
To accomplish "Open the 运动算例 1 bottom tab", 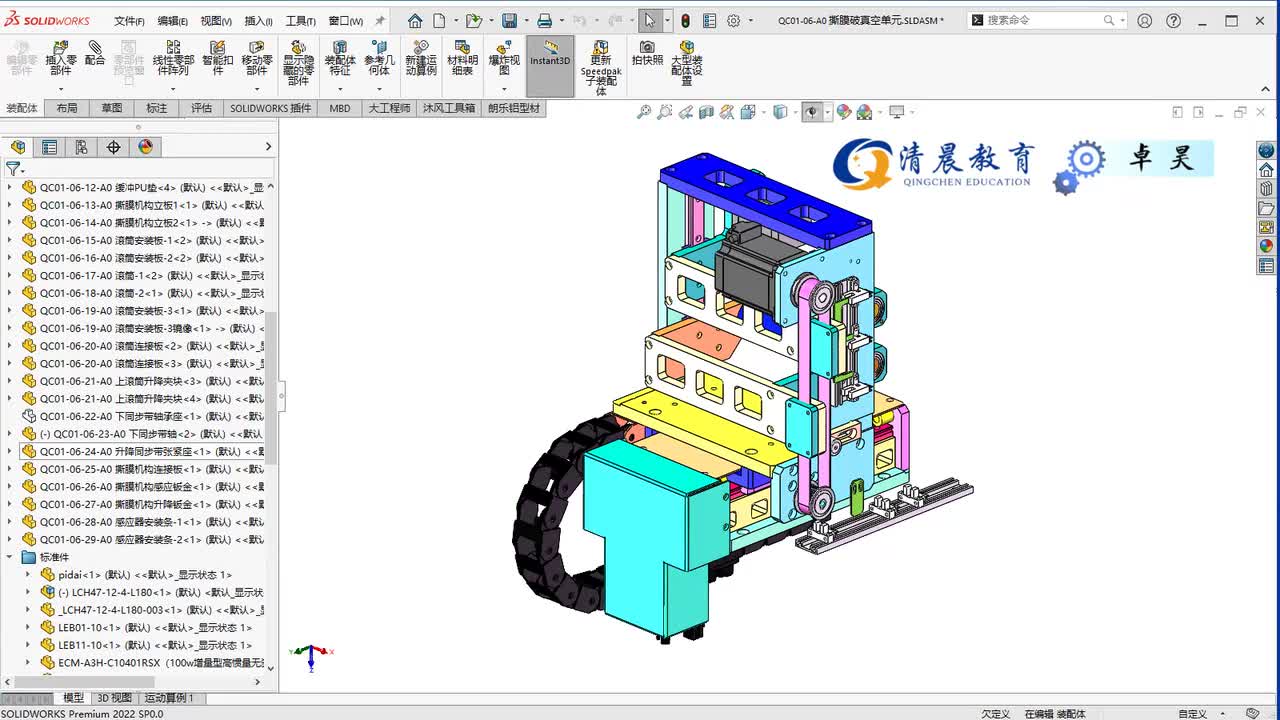I will tap(170, 698).
